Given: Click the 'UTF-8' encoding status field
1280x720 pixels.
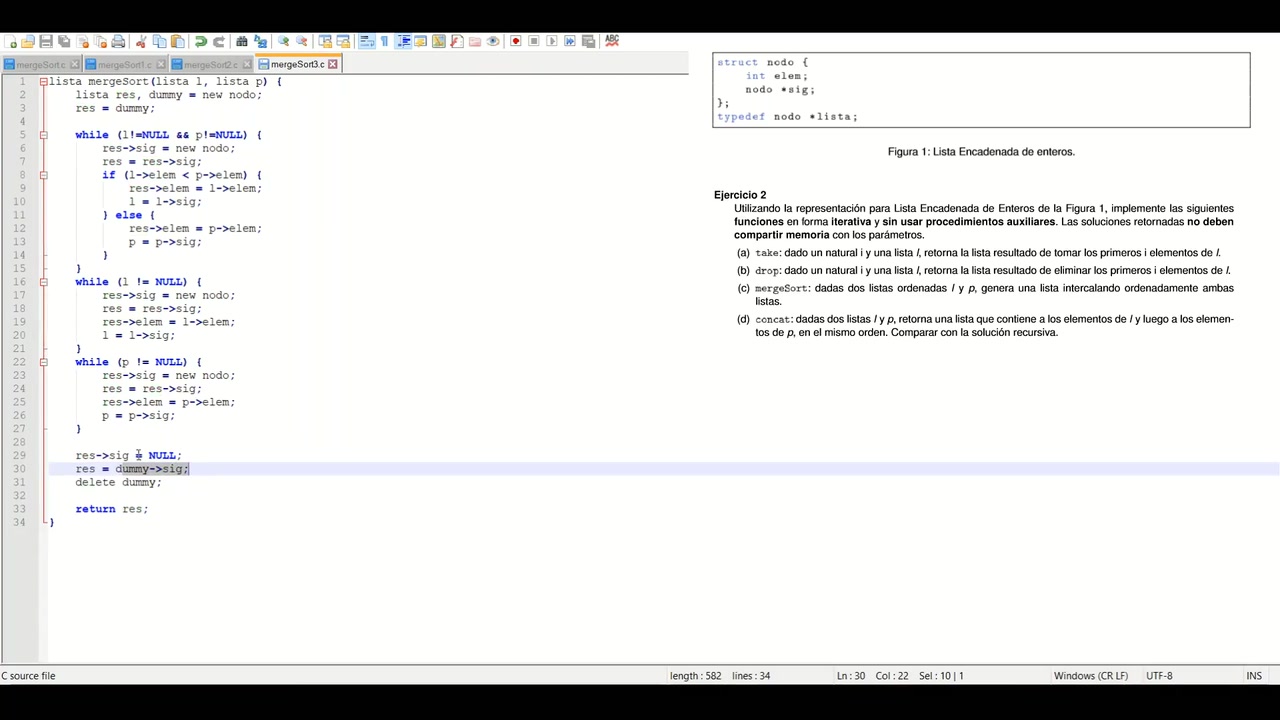Looking at the screenshot, I should click(x=1159, y=676).
